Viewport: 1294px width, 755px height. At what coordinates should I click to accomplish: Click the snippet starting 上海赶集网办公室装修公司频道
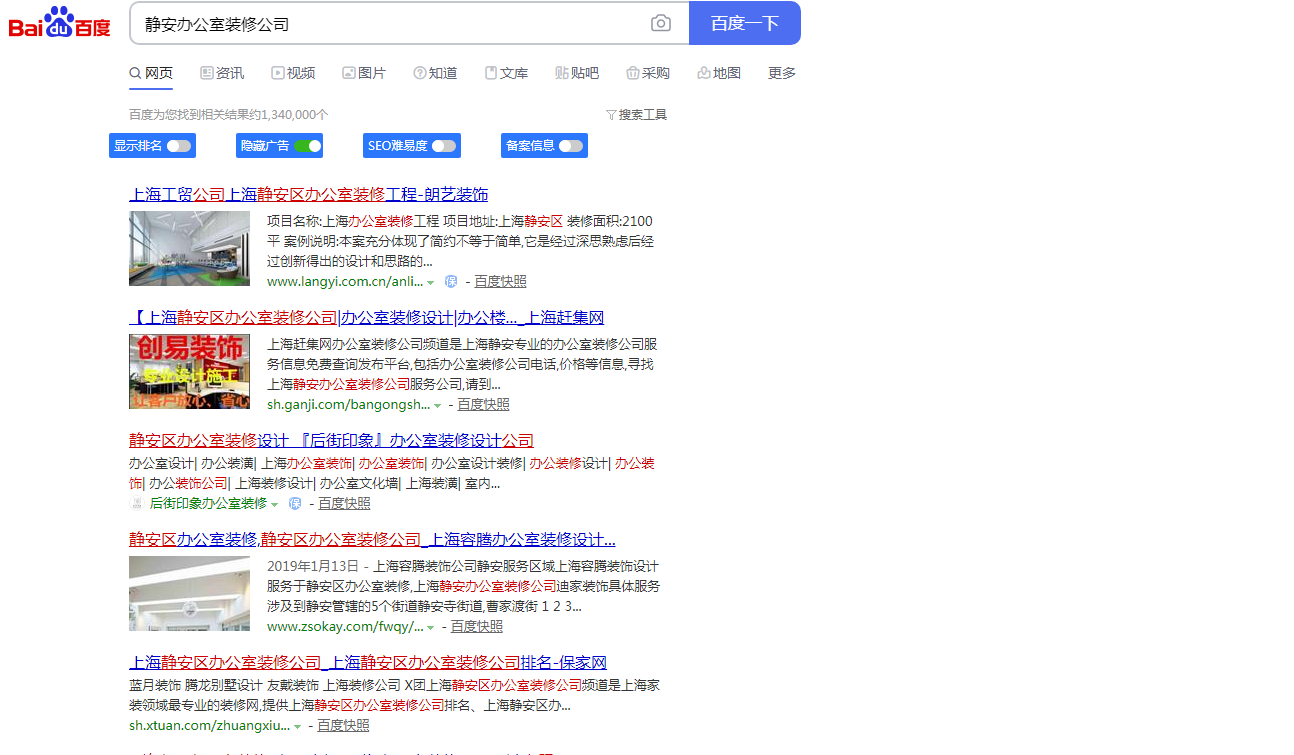coord(462,364)
